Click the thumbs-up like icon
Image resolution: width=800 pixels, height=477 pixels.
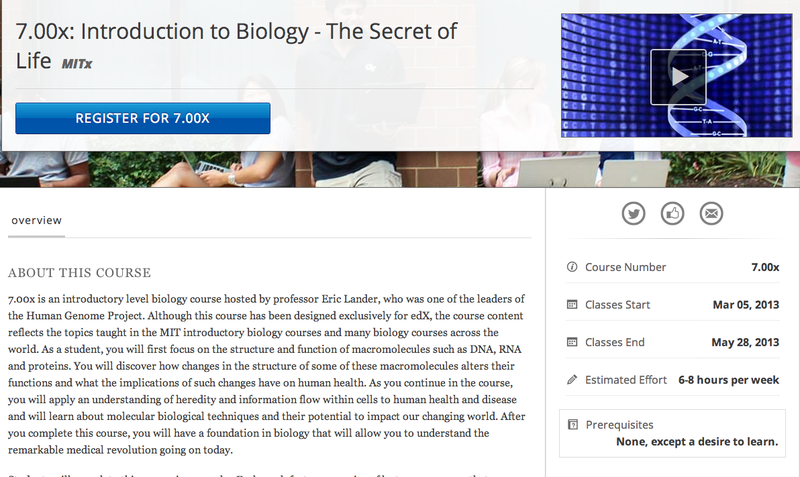[672, 213]
